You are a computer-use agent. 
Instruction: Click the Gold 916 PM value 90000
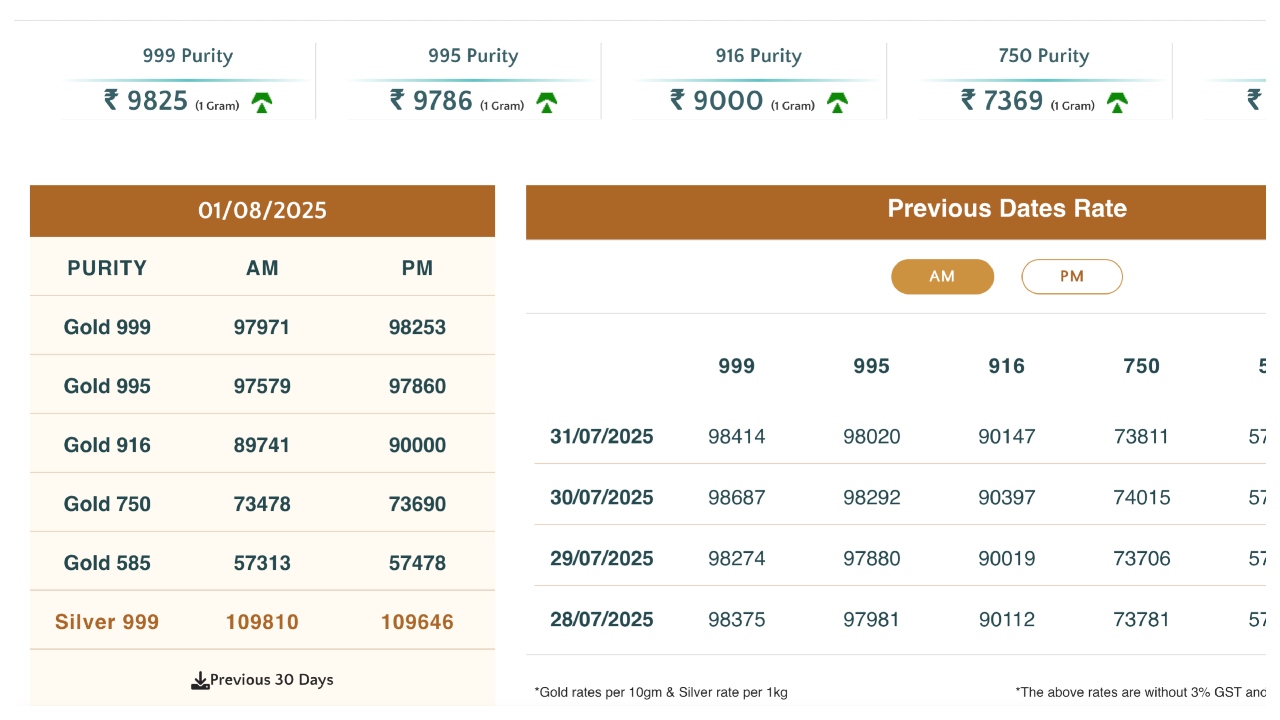[417, 445]
